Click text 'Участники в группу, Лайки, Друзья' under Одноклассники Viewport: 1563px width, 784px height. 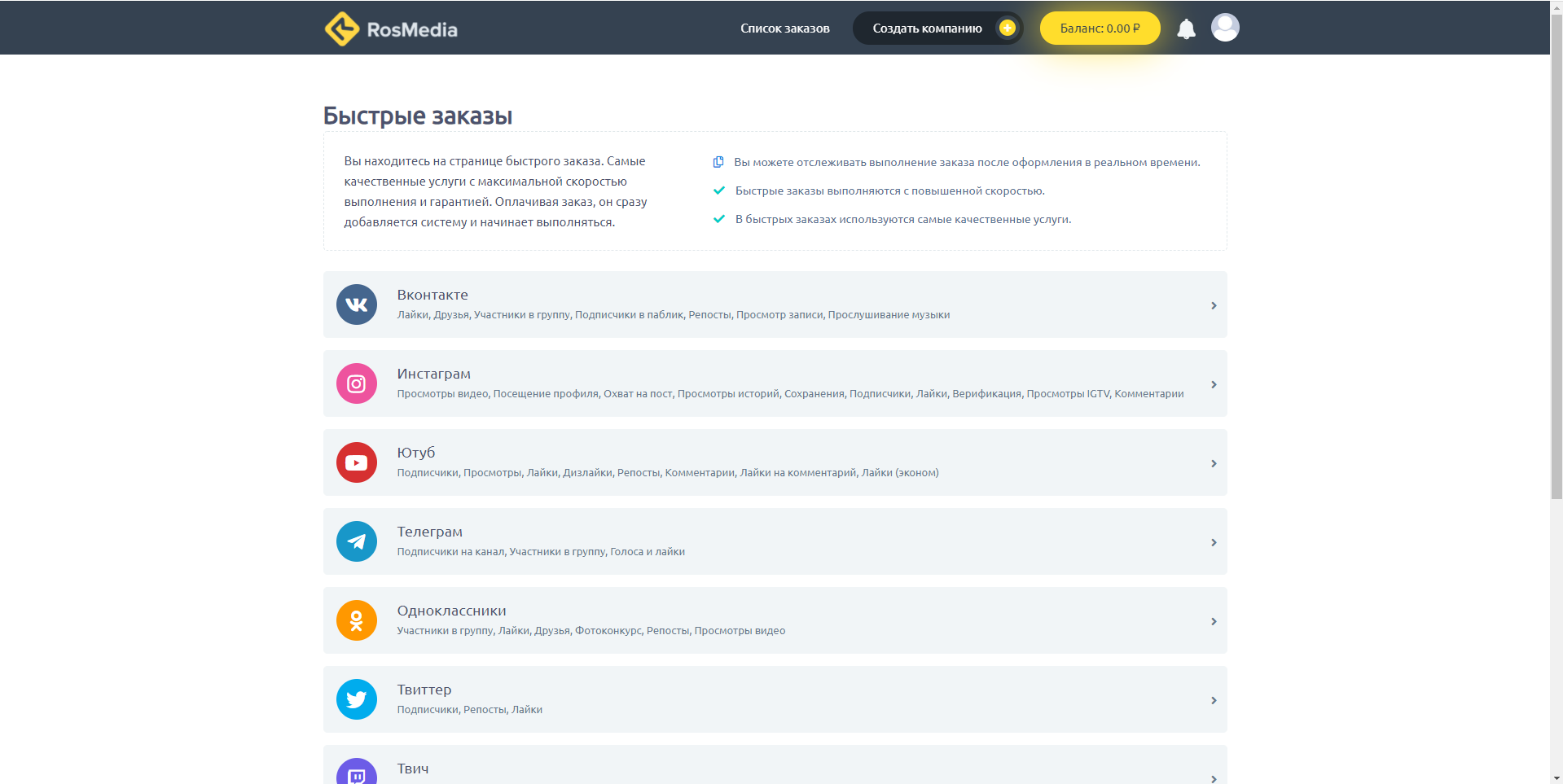[484, 631]
